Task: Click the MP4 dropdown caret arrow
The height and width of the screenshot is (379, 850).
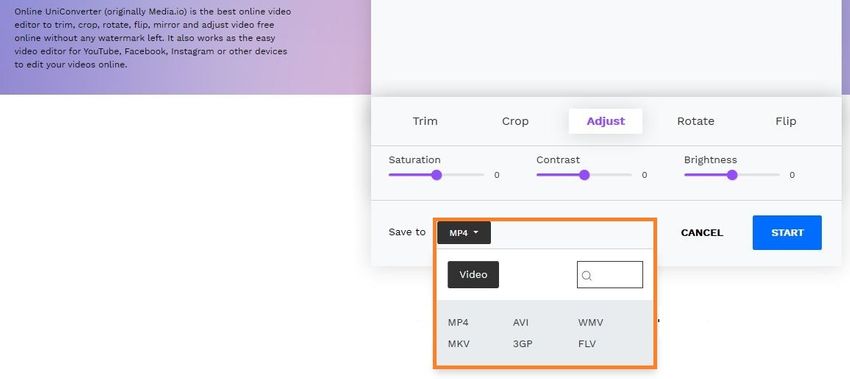Action: tap(476, 233)
